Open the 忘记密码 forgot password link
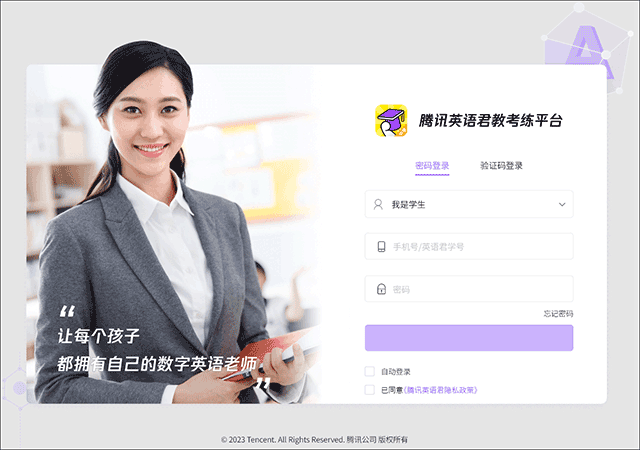640x450 pixels. 558,314
